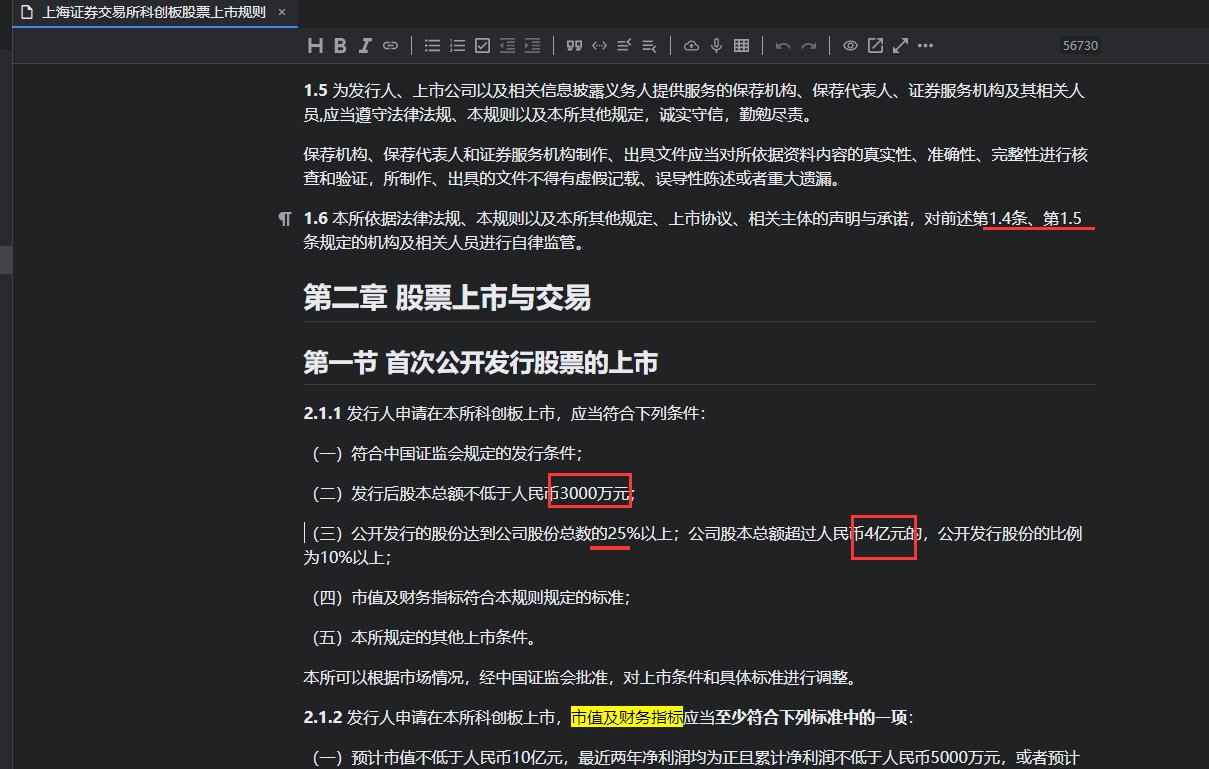Close the 上海证券交易所科创板股票上市规则 tab
The height and width of the screenshot is (769, 1209).
(x=282, y=12)
